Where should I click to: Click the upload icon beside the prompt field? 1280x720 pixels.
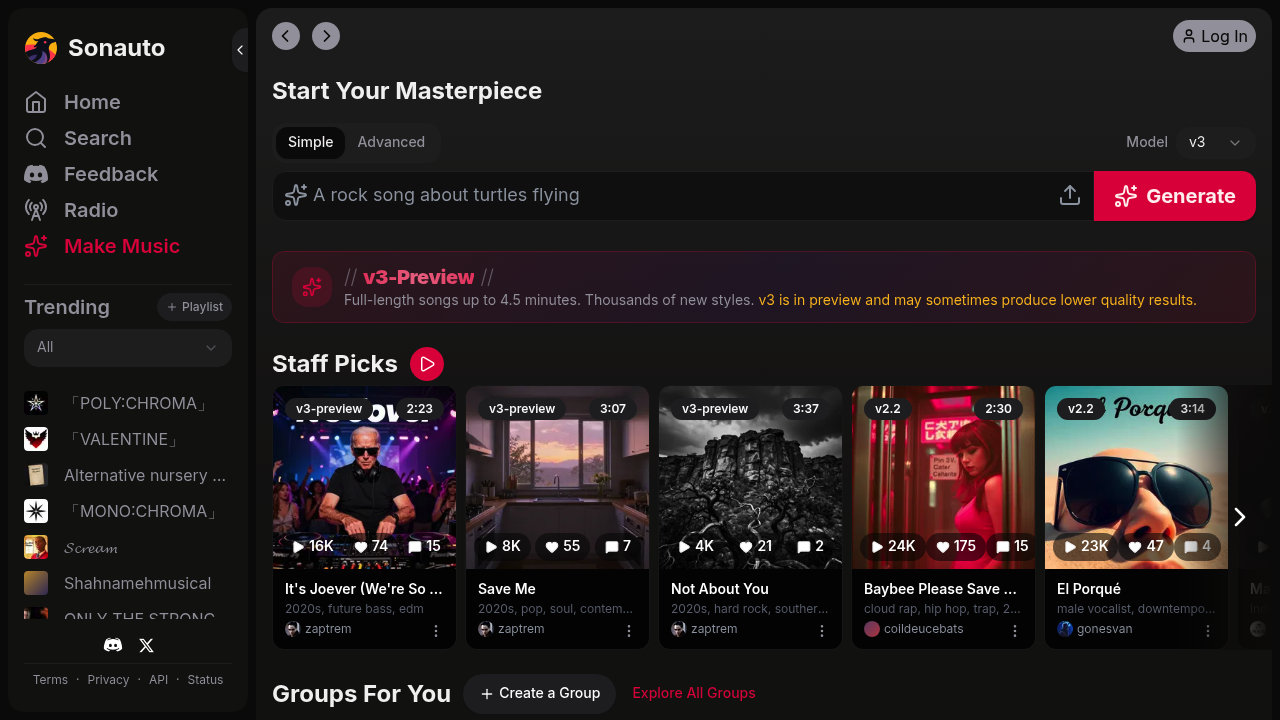click(1069, 195)
